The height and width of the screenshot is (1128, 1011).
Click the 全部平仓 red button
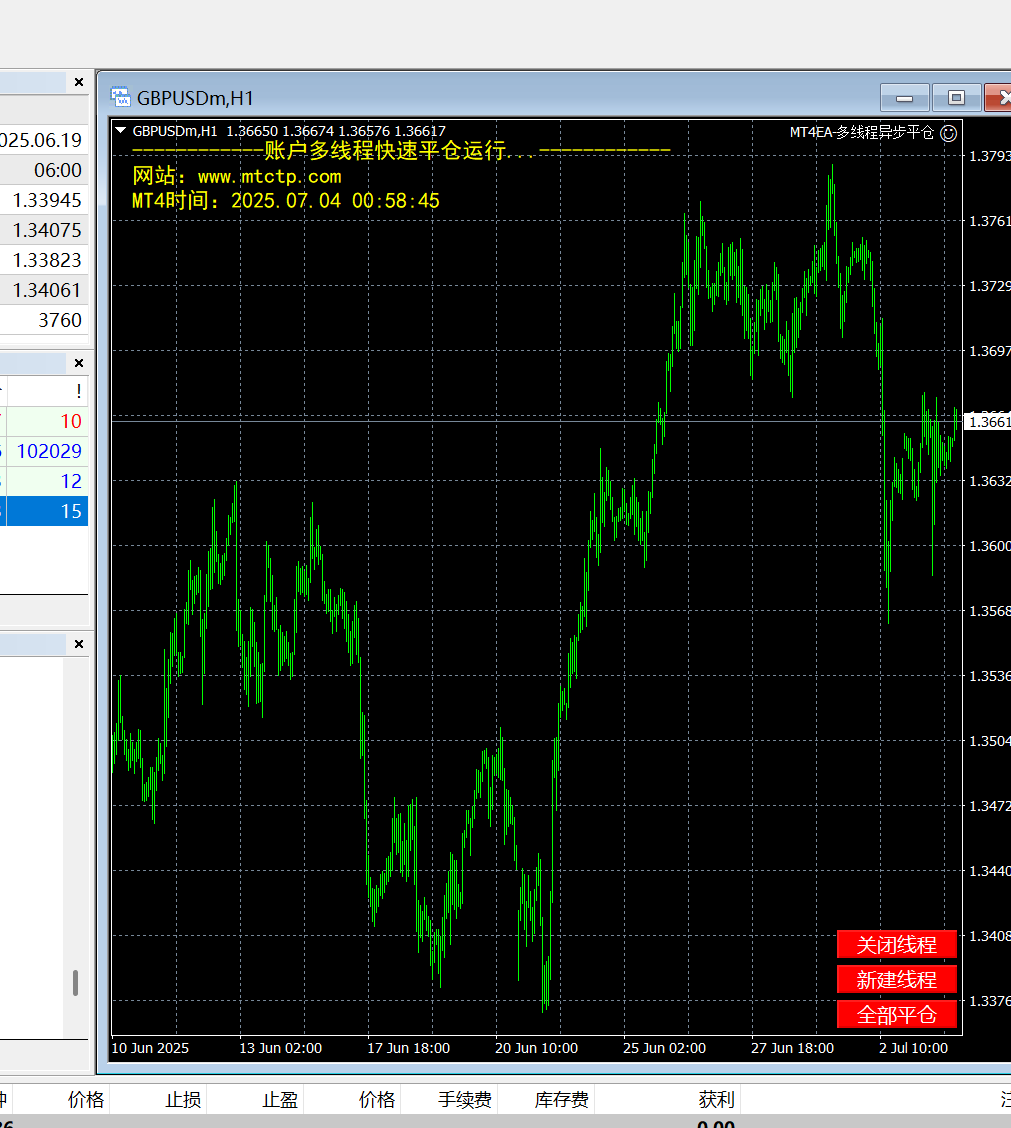897,1015
